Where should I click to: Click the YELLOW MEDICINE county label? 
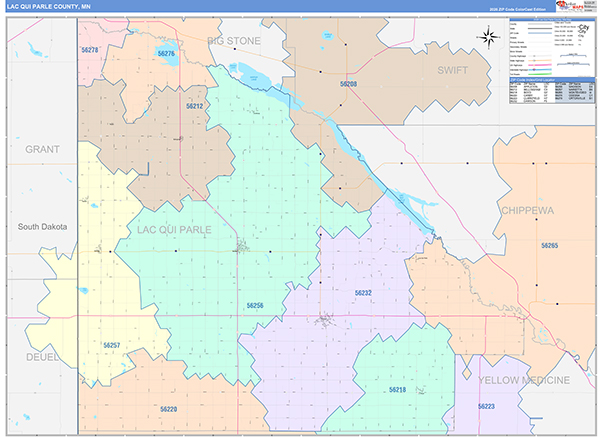tap(524, 381)
